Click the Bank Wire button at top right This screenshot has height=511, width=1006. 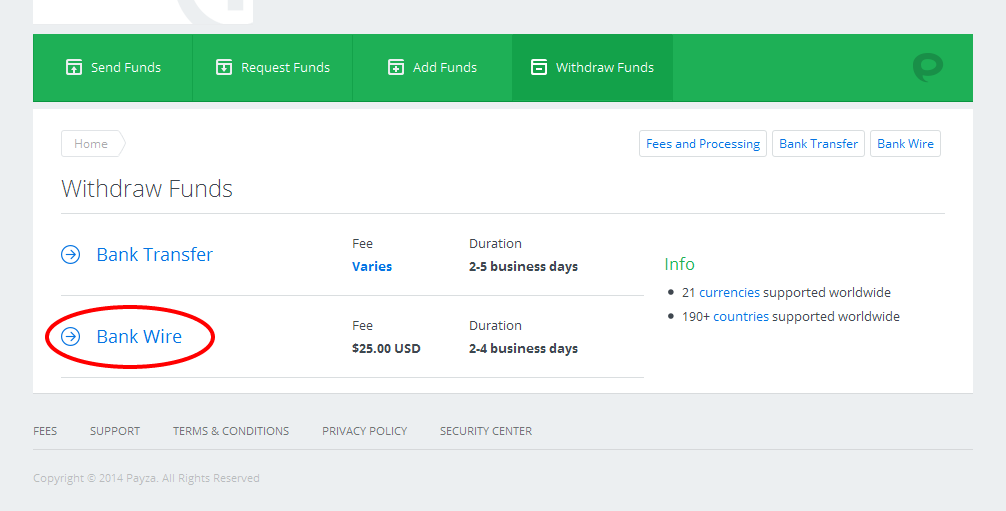tap(905, 144)
